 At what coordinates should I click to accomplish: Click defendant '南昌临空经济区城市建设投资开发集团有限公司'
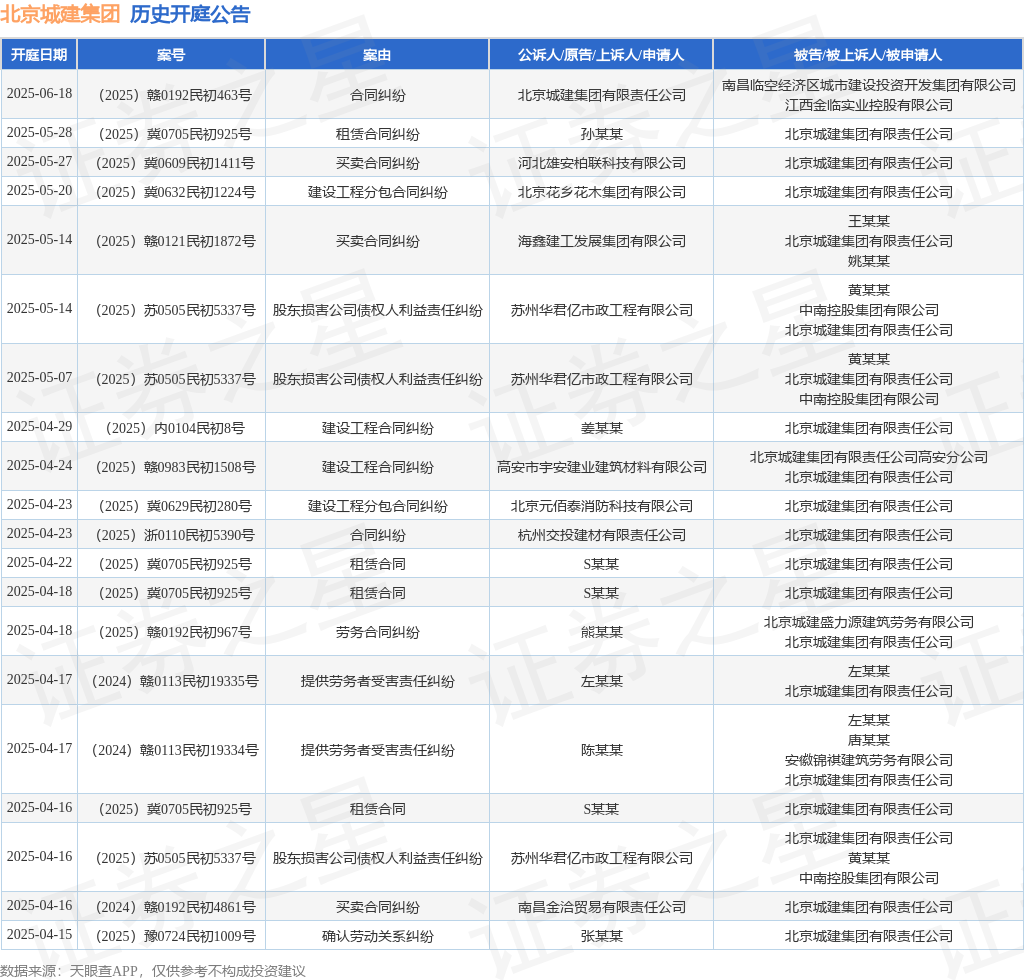pos(869,86)
